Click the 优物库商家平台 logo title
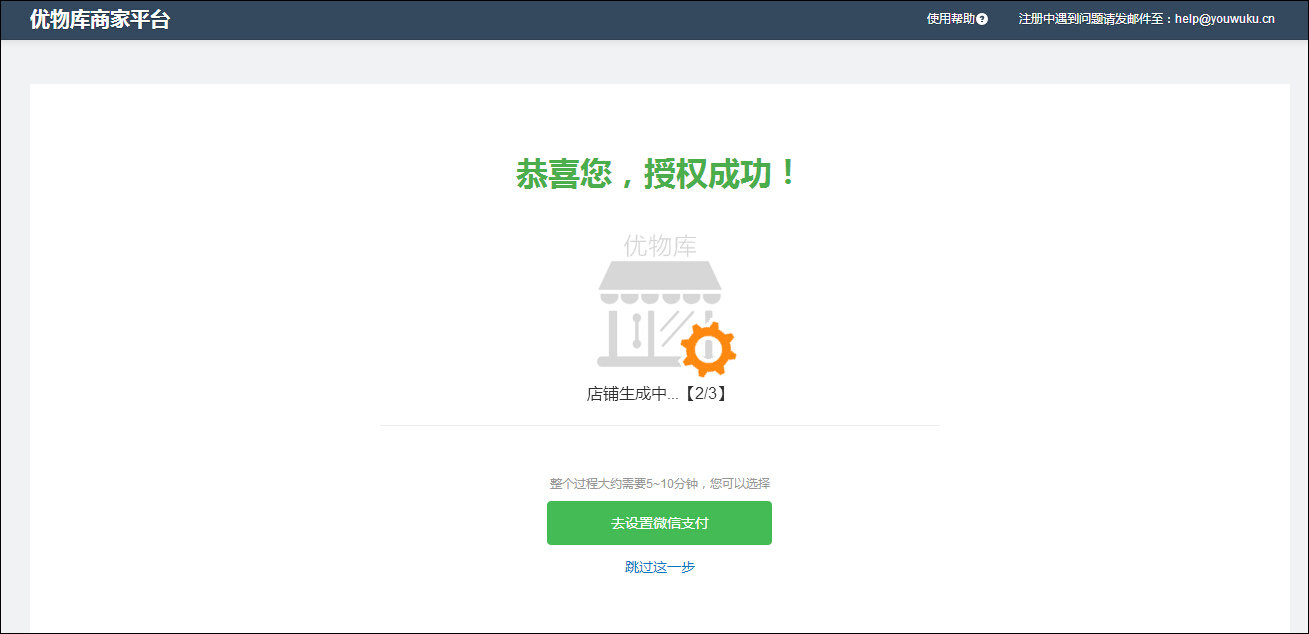This screenshot has height=634, width=1309. [100, 19]
